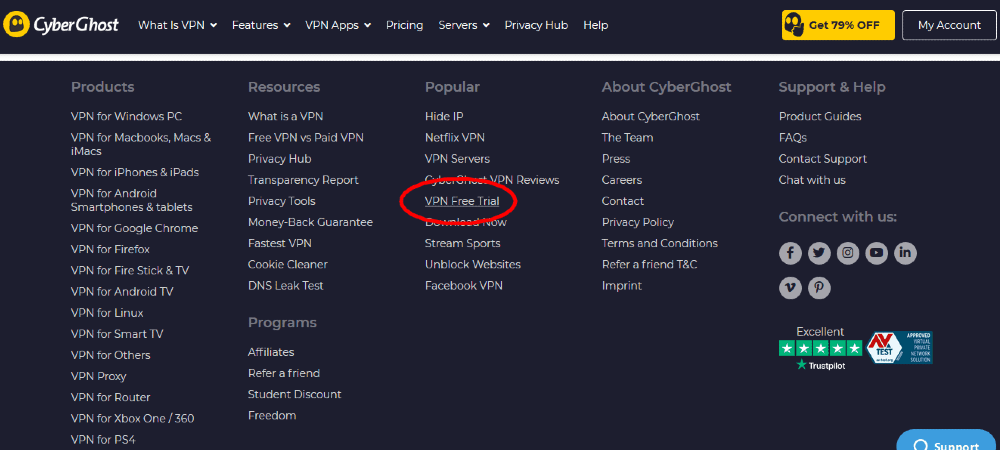Open the Twitter social icon

pos(819,253)
